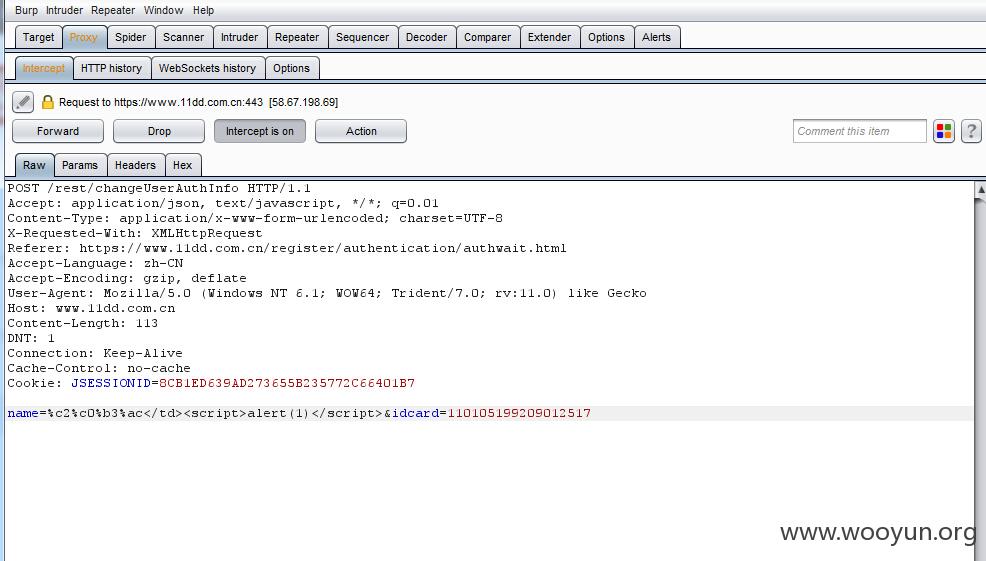Switch to the Alerts tab
Image resolution: width=986 pixels, height=561 pixels.
[x=656, y=37]
